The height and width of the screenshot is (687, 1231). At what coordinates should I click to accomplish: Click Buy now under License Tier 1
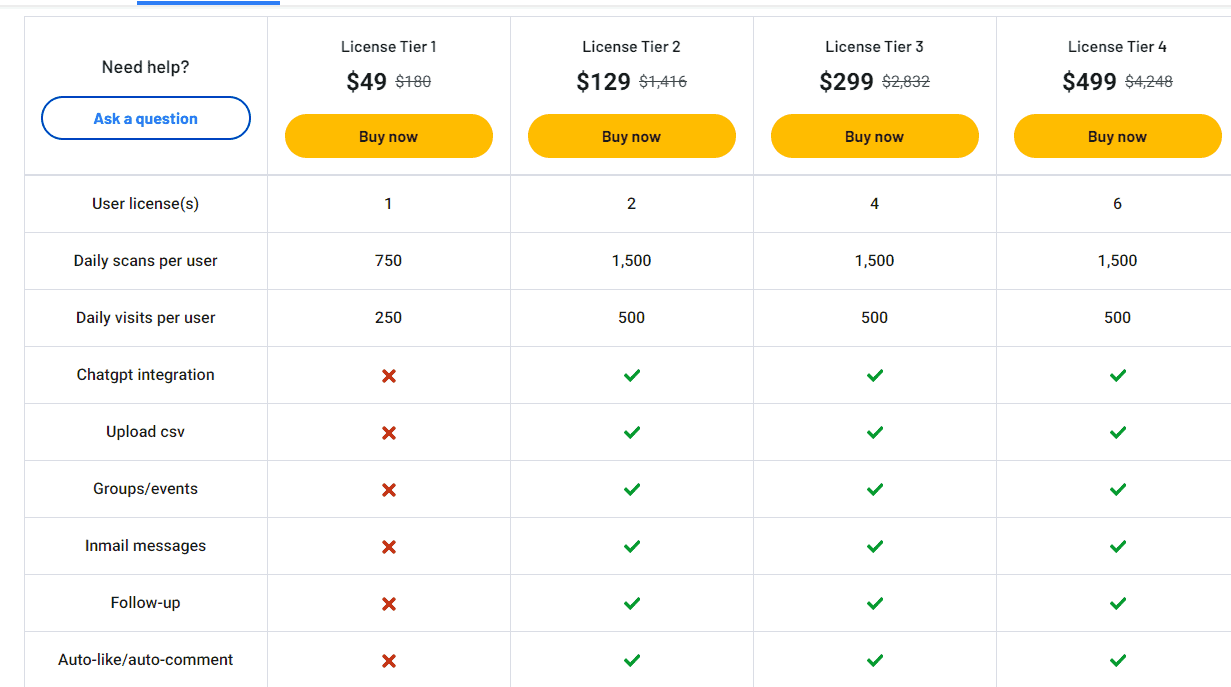388,135
